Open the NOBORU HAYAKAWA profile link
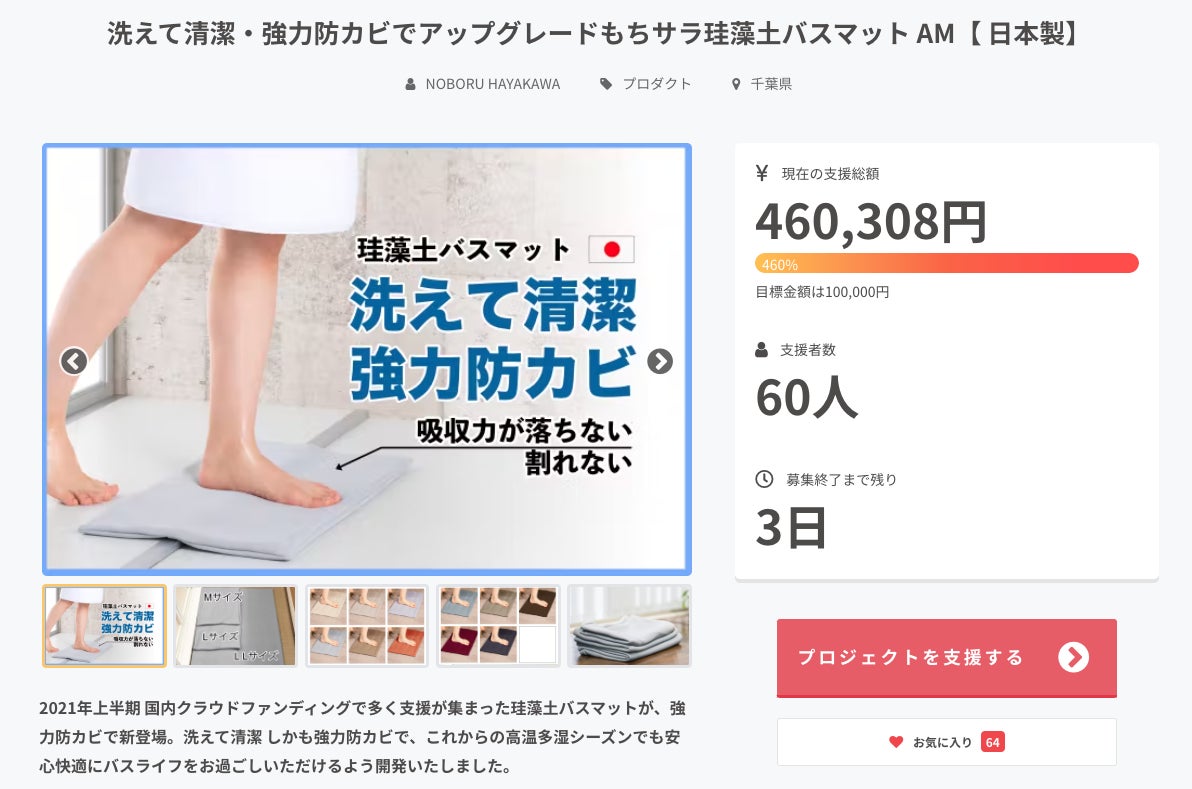The height and width of the screenshot is (789, 1192). click(x=493, y=84)
